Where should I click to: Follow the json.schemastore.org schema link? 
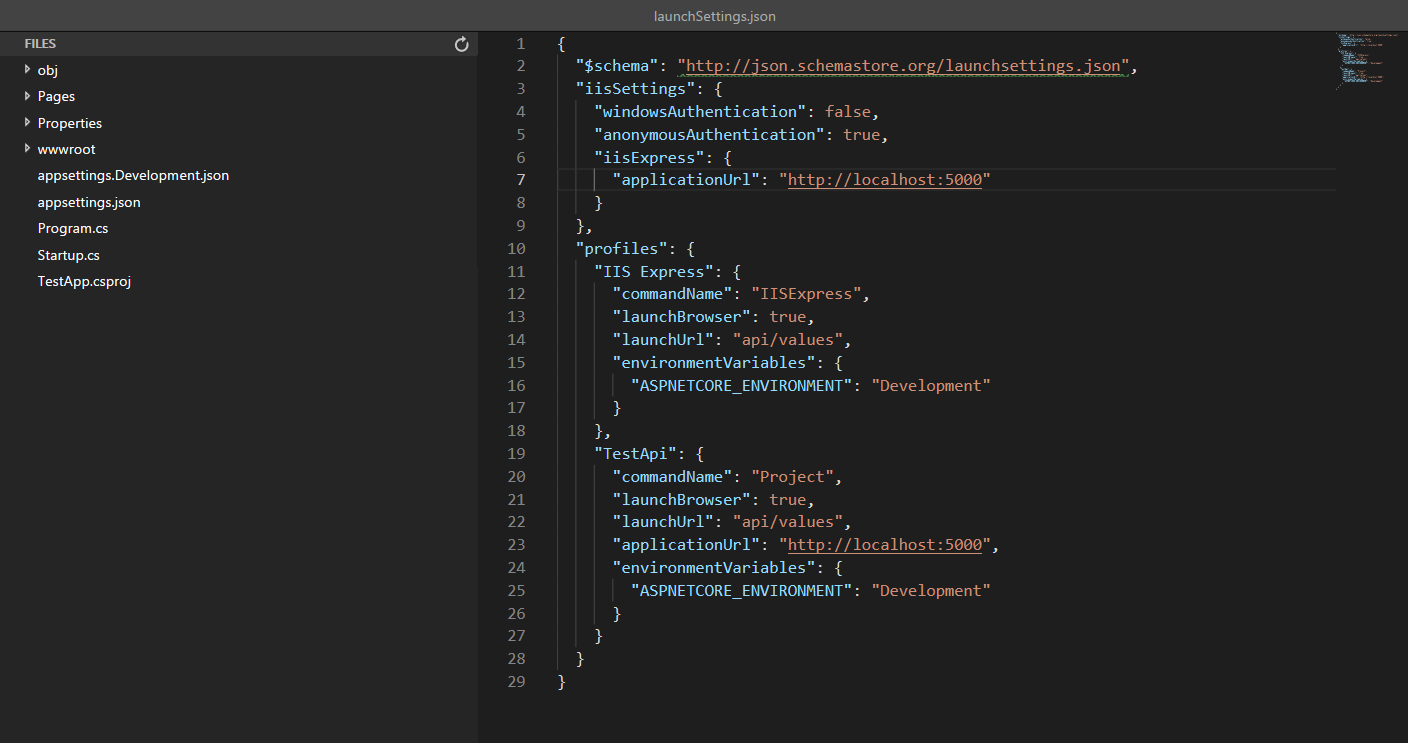point(904,66)
